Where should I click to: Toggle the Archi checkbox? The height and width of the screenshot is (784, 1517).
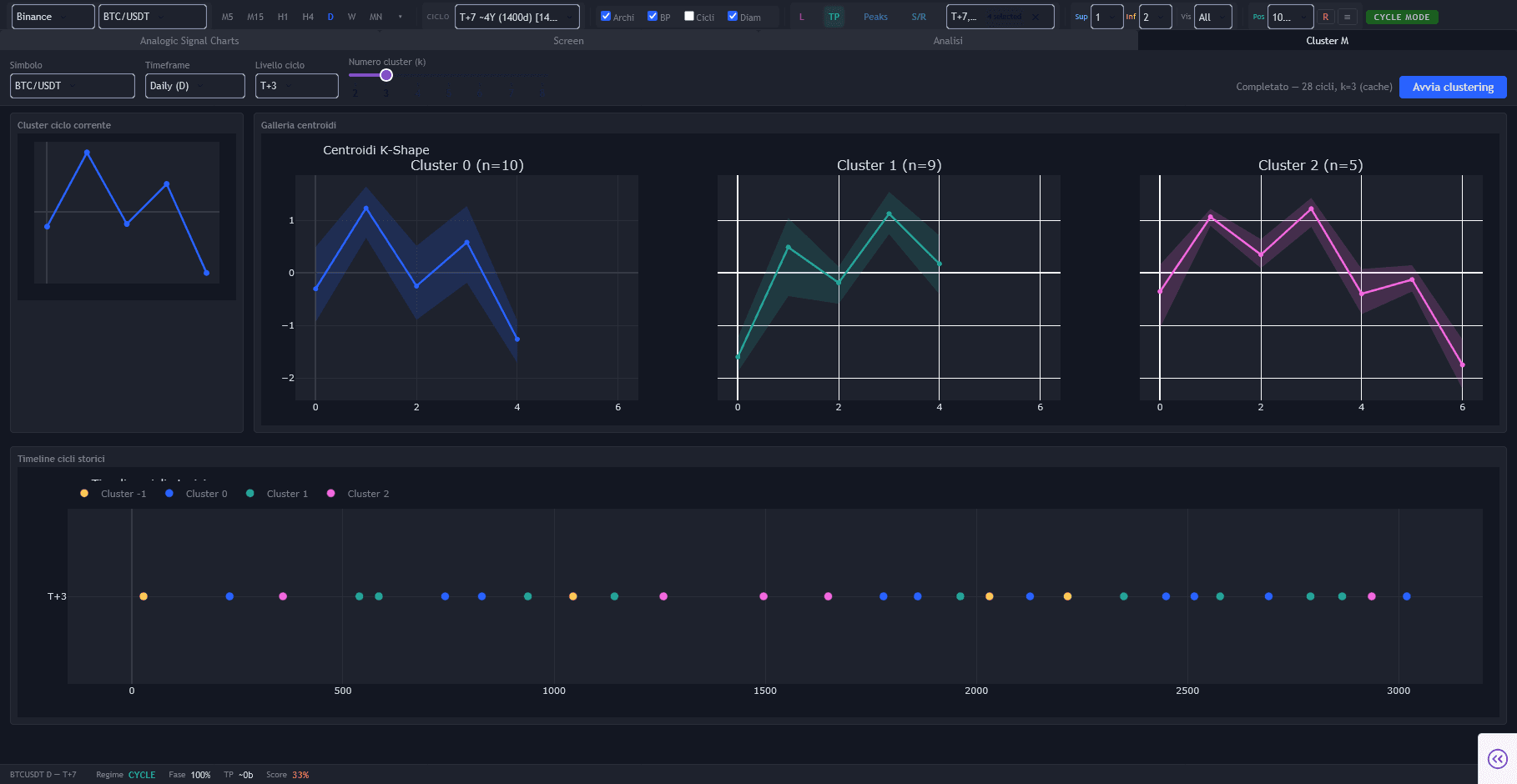606,16
